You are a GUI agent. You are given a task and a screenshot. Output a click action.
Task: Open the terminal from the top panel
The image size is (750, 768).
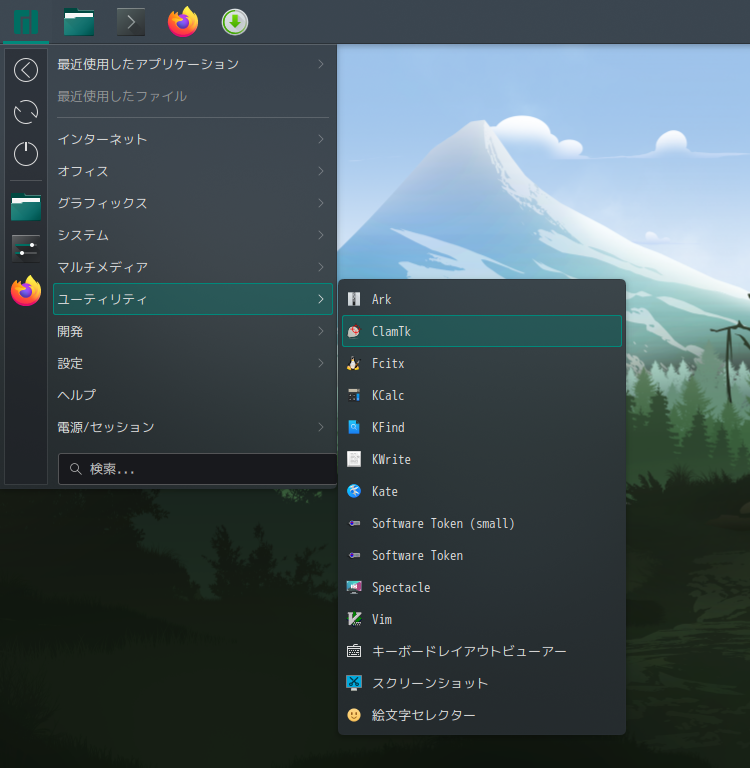pos(131,22)
